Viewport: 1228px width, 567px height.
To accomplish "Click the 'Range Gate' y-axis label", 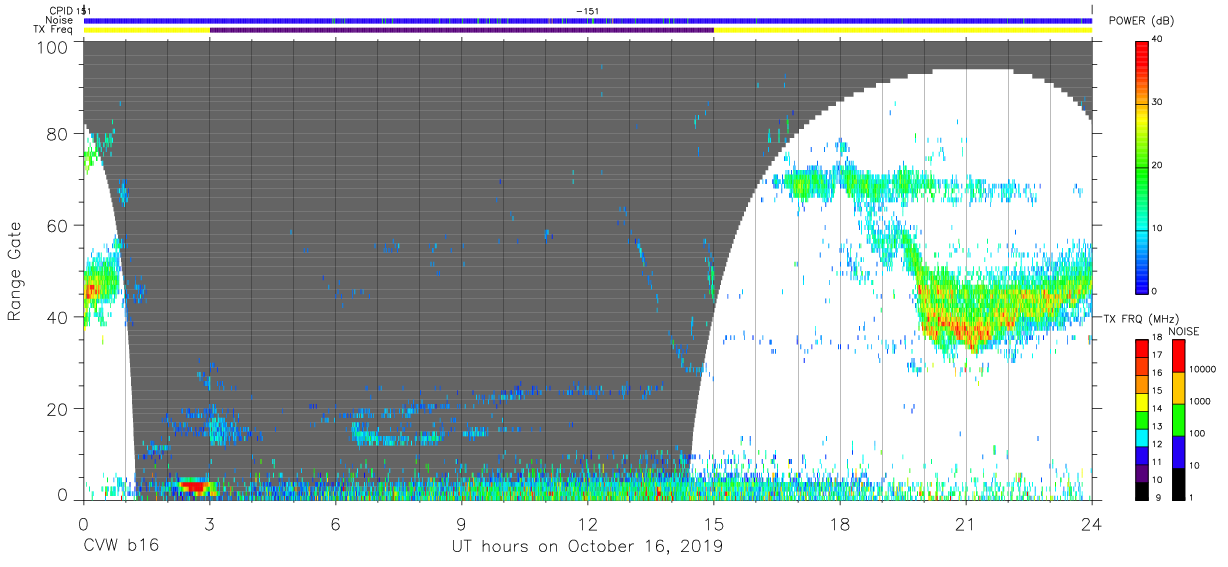I will [x=15, y=271].
